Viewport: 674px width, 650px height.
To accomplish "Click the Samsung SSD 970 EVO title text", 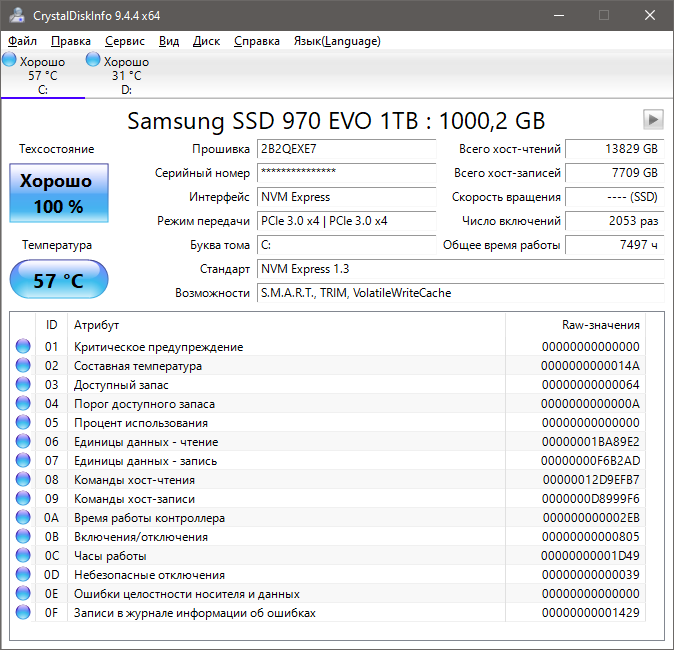I will pos(336,121).
